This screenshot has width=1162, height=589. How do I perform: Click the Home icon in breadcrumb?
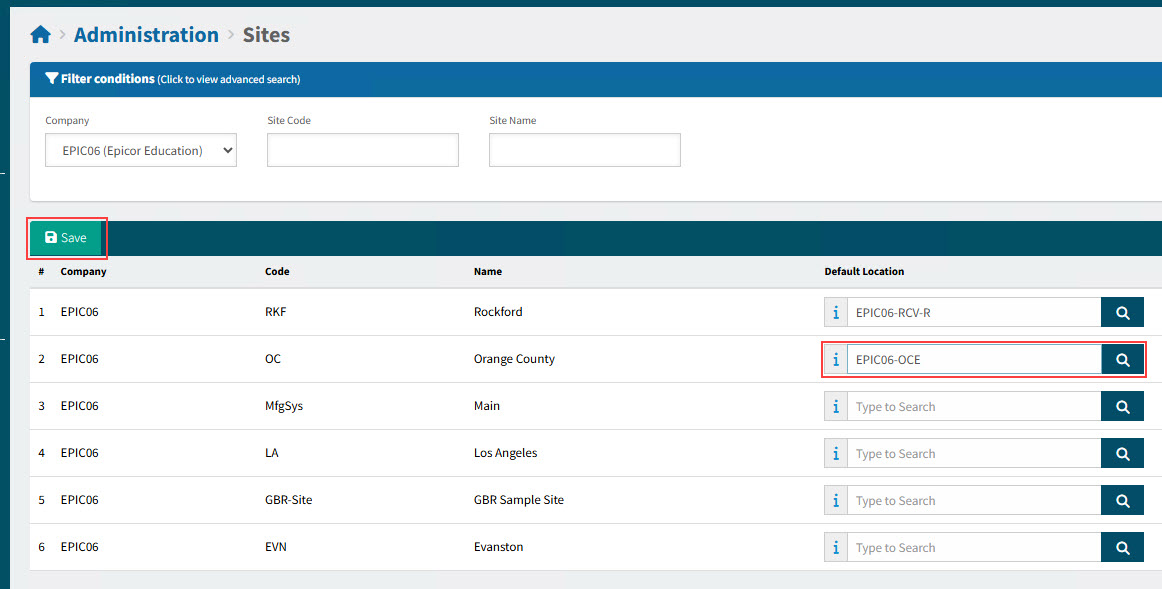tap(40, 35)
